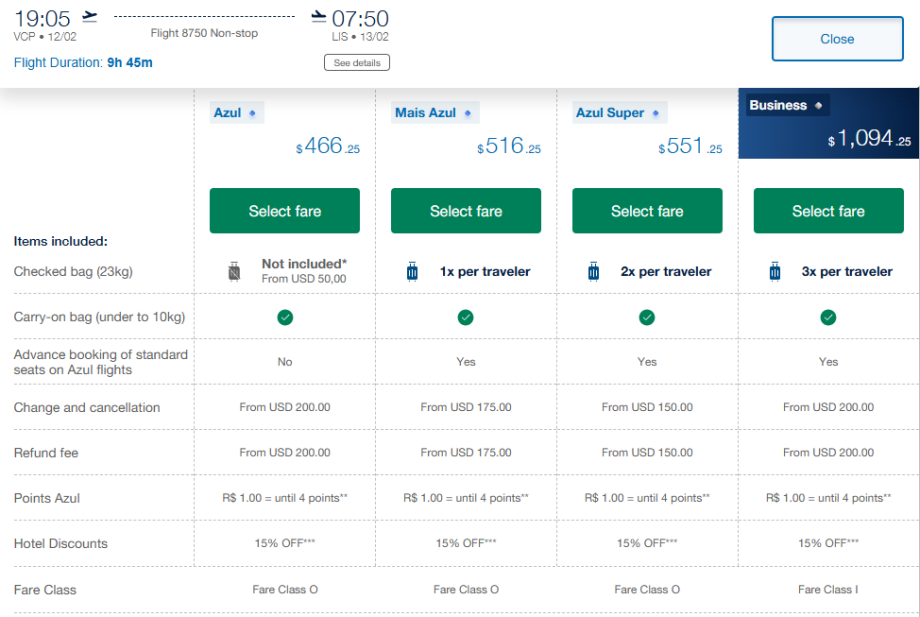The width and height of the screenshot is (920, 617).
Task: Click the Business checked bag suitcase icon
Action: [x=774, y=271]
